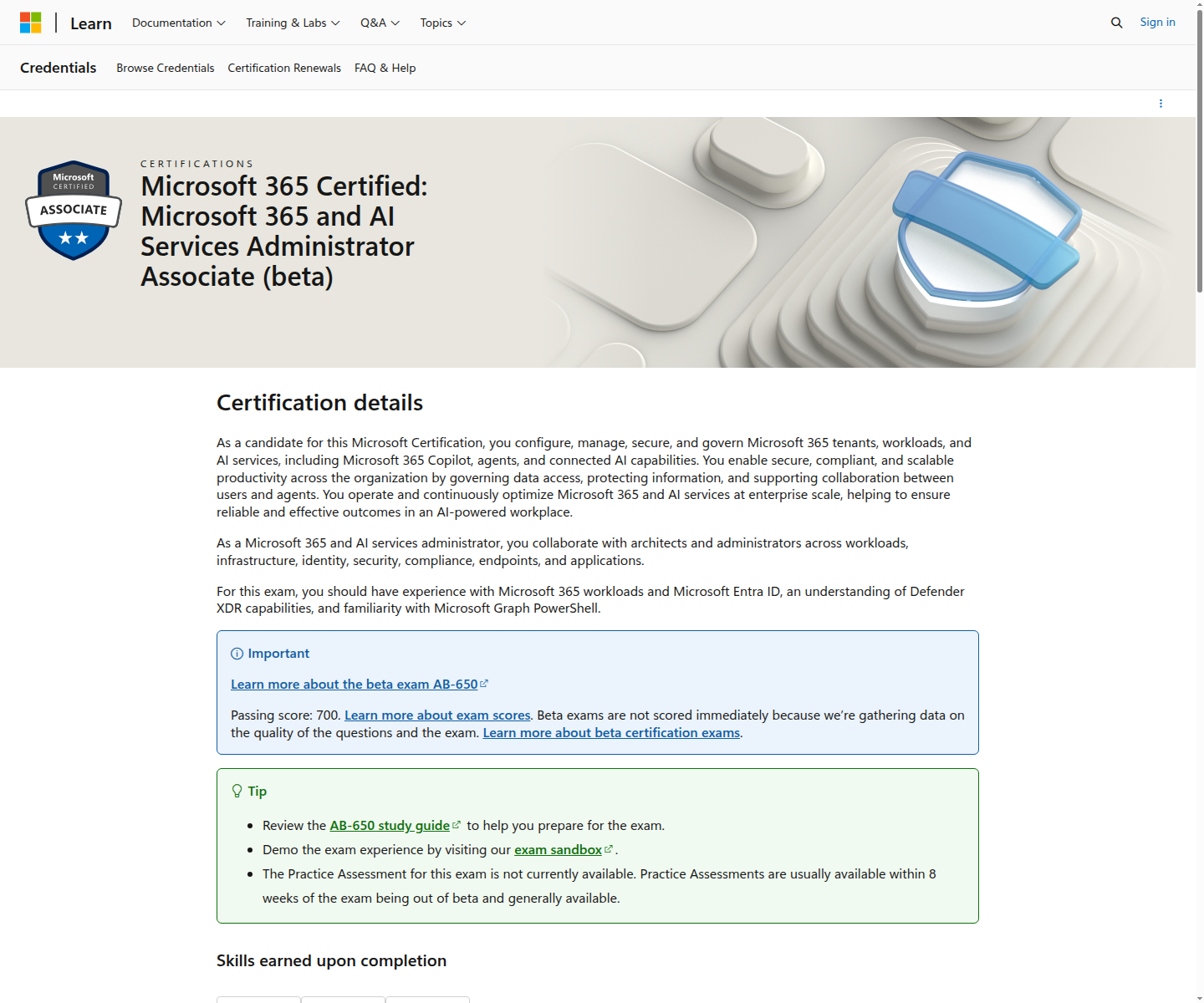Screen dimensions: 1204x1003
Task: Click the Skills earned upon completion heading
Action: tap(332, 960)
